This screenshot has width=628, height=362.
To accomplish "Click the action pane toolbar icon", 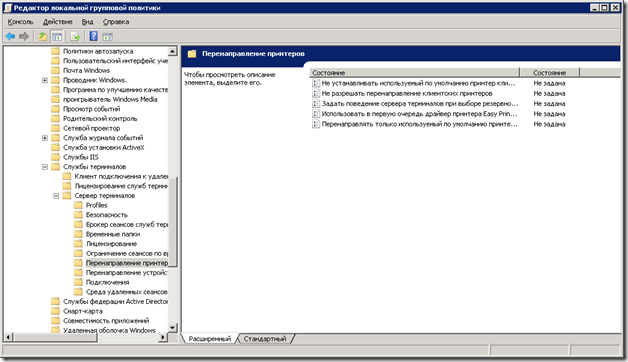I will 107,37.
